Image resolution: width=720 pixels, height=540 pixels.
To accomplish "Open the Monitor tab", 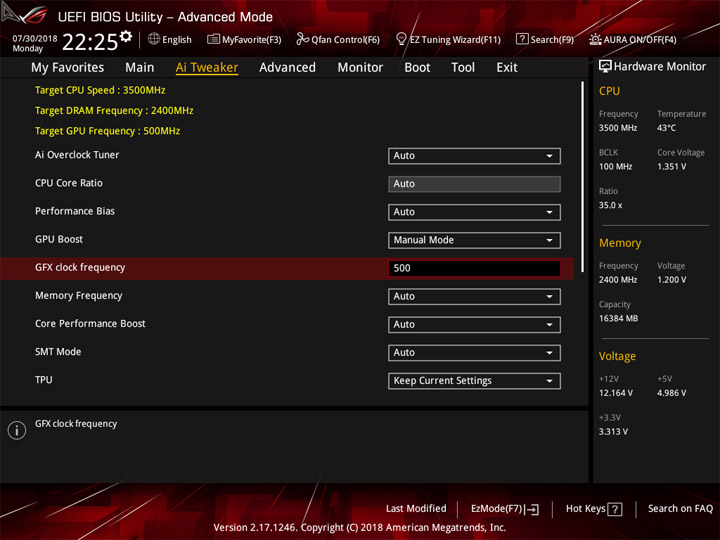I will pyautogui.click(x=360, y=68).
